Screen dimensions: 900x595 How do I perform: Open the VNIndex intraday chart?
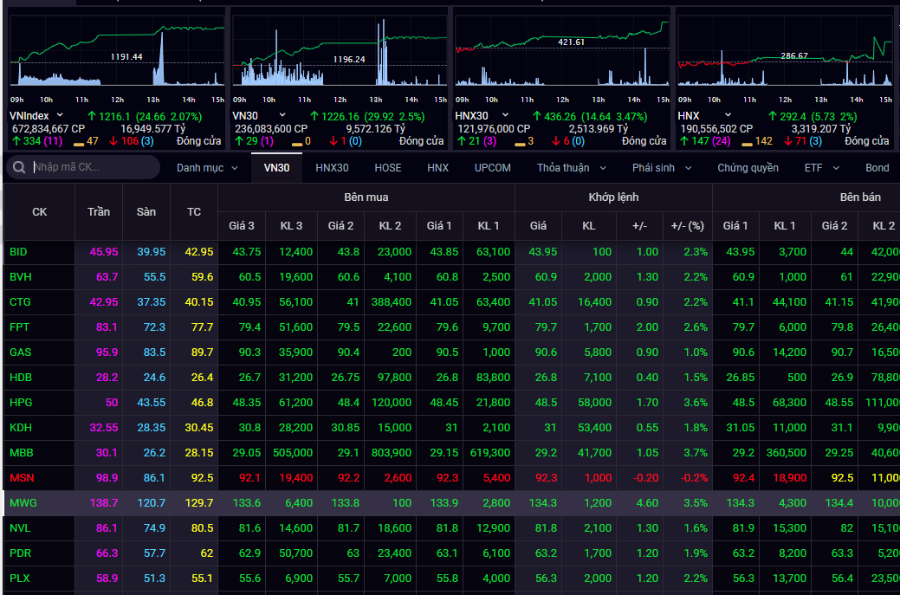[x=115, y=50]
